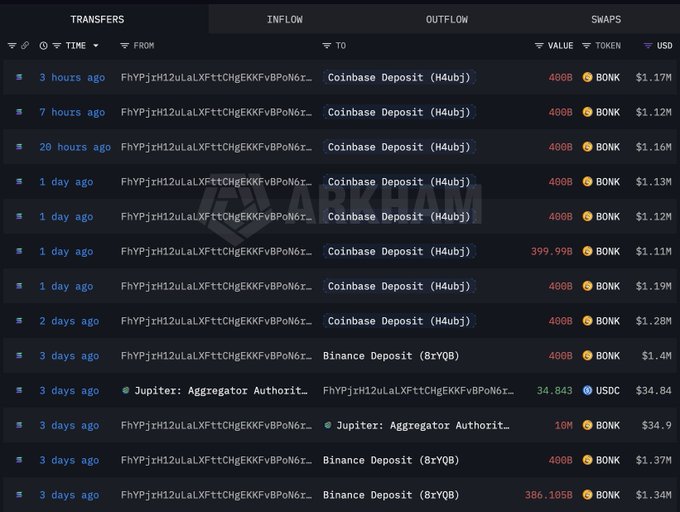Image resolution: width=680 pixels, height=512 pixels.
Task: Click the FROM column header label
Action: [x=144, y=46]
